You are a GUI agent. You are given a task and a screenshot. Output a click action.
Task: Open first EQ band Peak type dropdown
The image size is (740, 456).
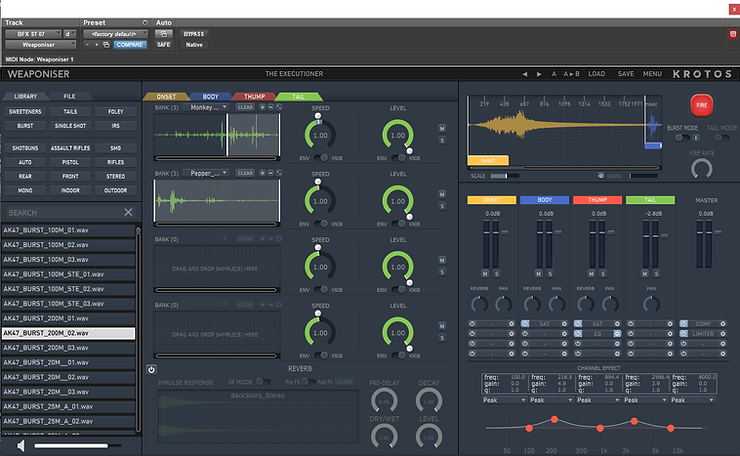(504, 400)
